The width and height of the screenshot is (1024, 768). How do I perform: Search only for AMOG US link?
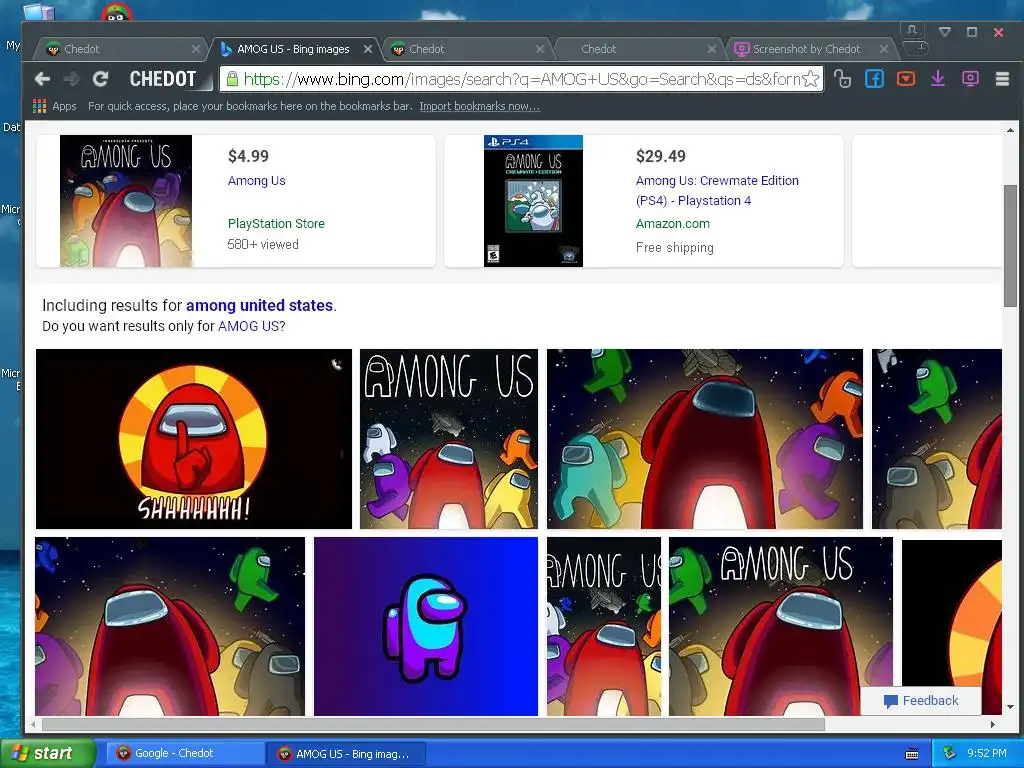tap(248, 326)
